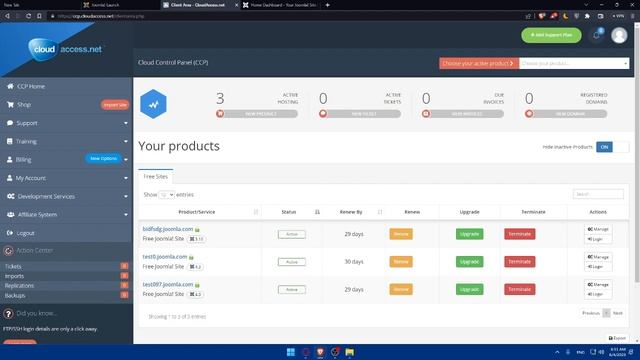Click the browser bookmark icon
The width and height of the screenshot is (640, 360).
39,16
